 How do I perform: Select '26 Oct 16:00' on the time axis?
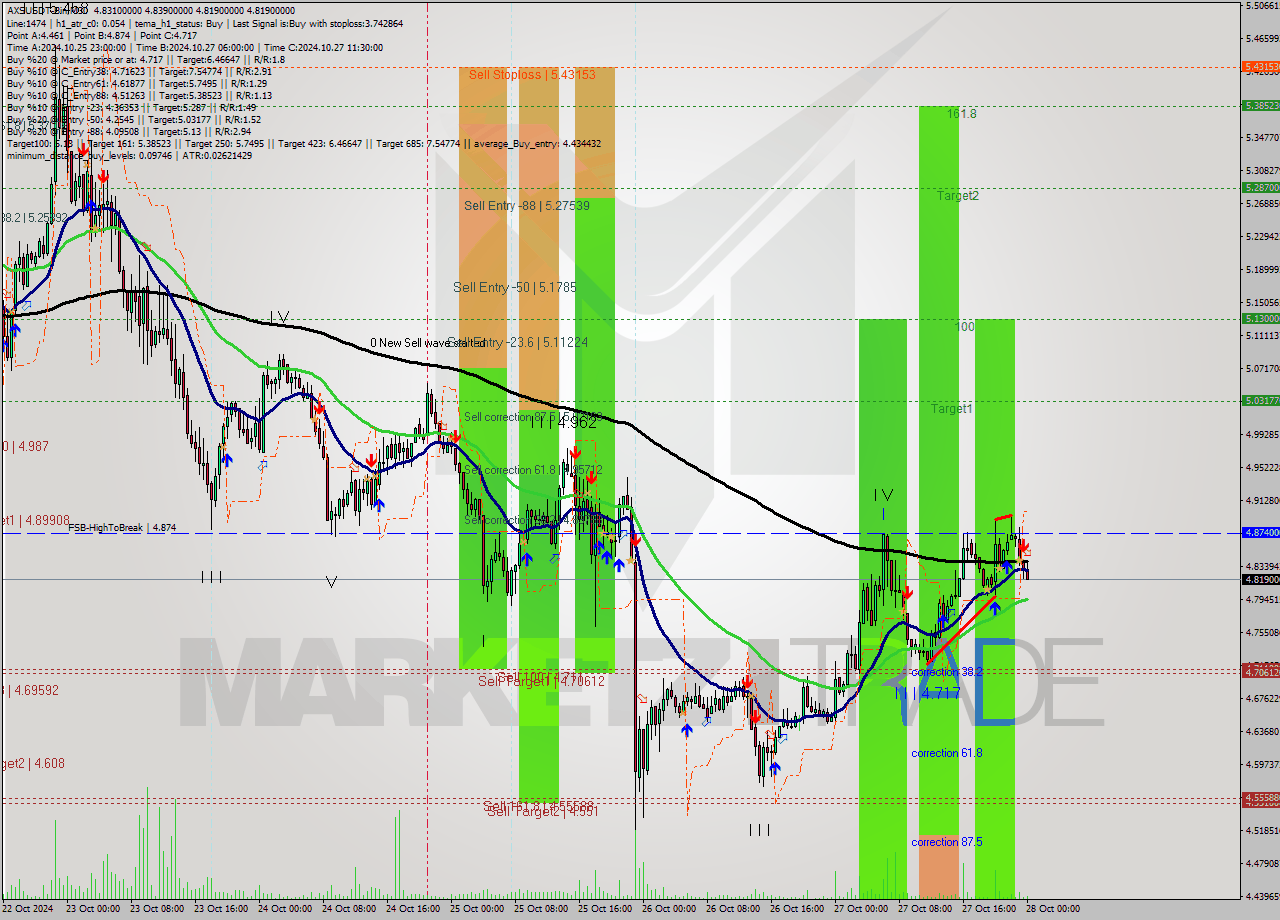pyautogui.click(x=796, y=909)
